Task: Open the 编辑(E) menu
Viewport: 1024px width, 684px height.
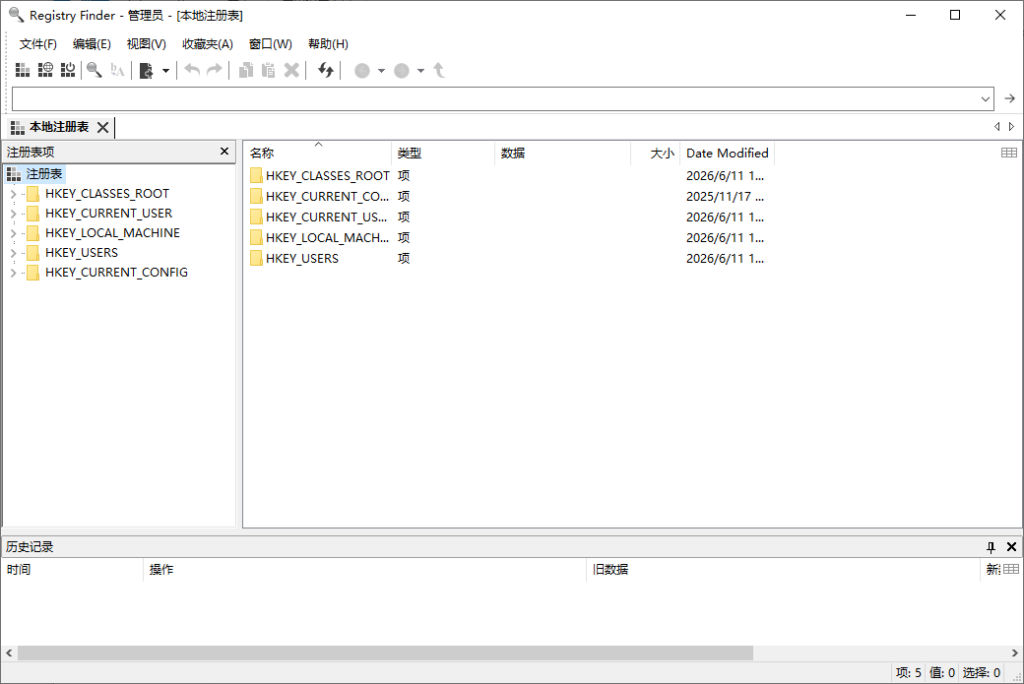Action: point(91,44)
